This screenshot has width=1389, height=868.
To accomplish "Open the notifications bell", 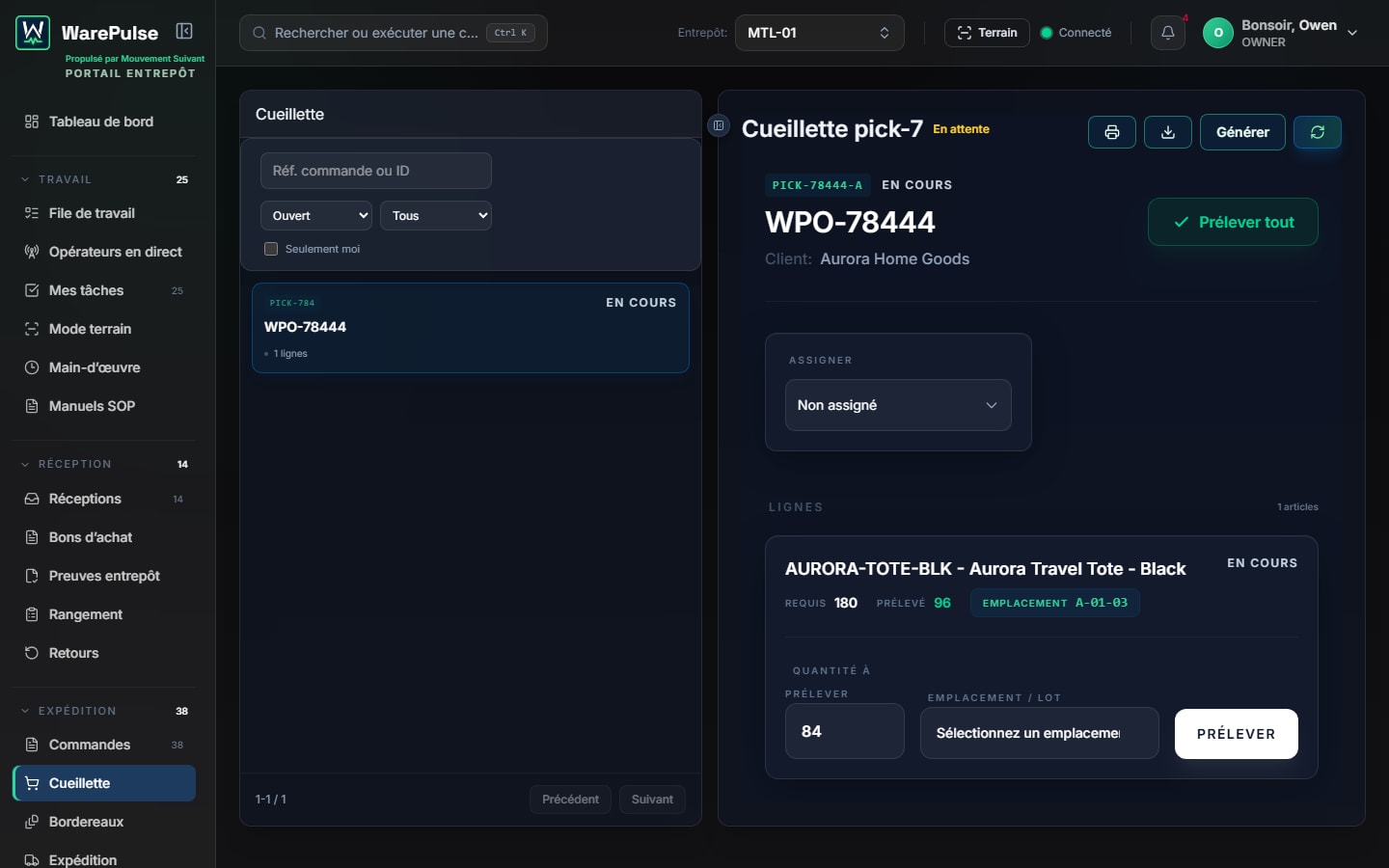I will (x=1167, y=33).
